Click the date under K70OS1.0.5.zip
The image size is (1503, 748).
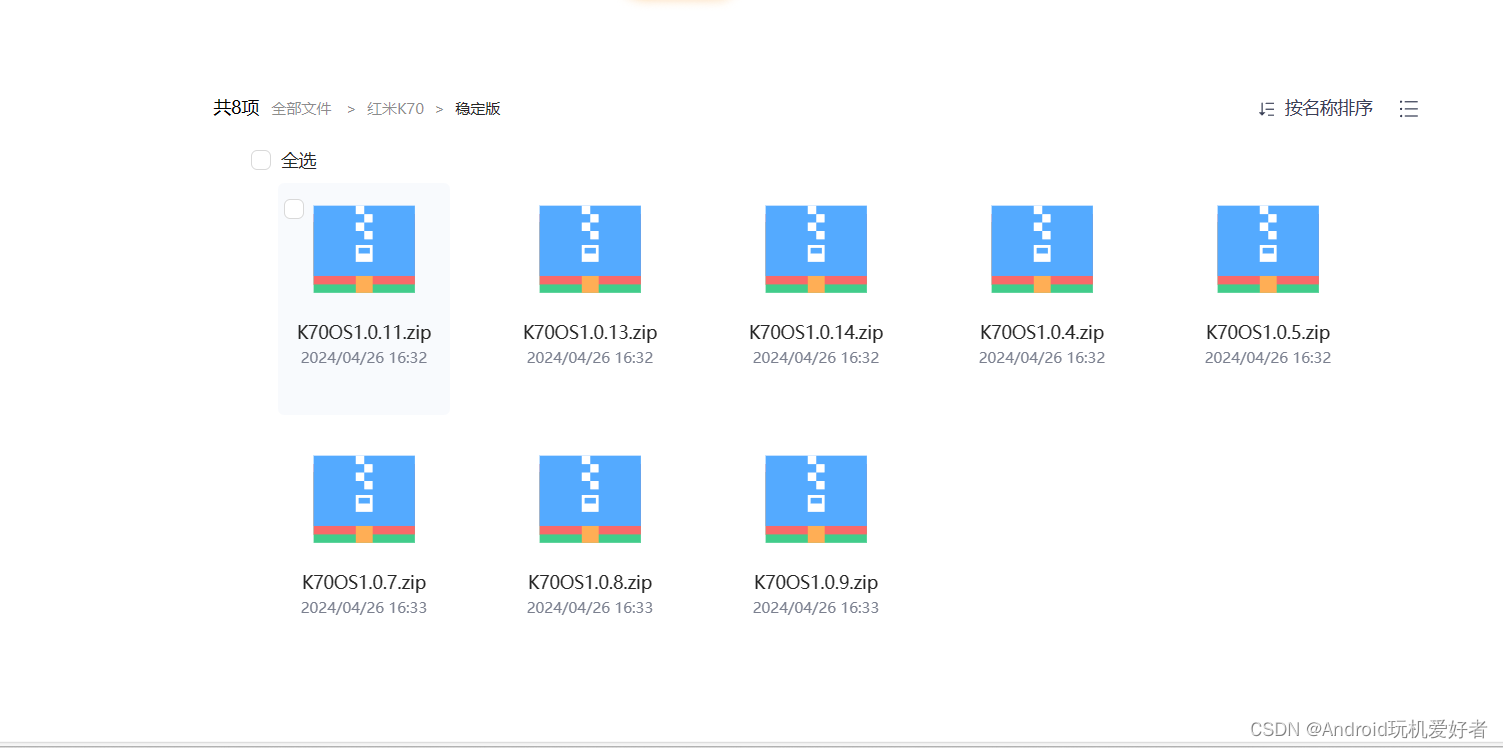pyautogui.click(x=1268, y=358)
